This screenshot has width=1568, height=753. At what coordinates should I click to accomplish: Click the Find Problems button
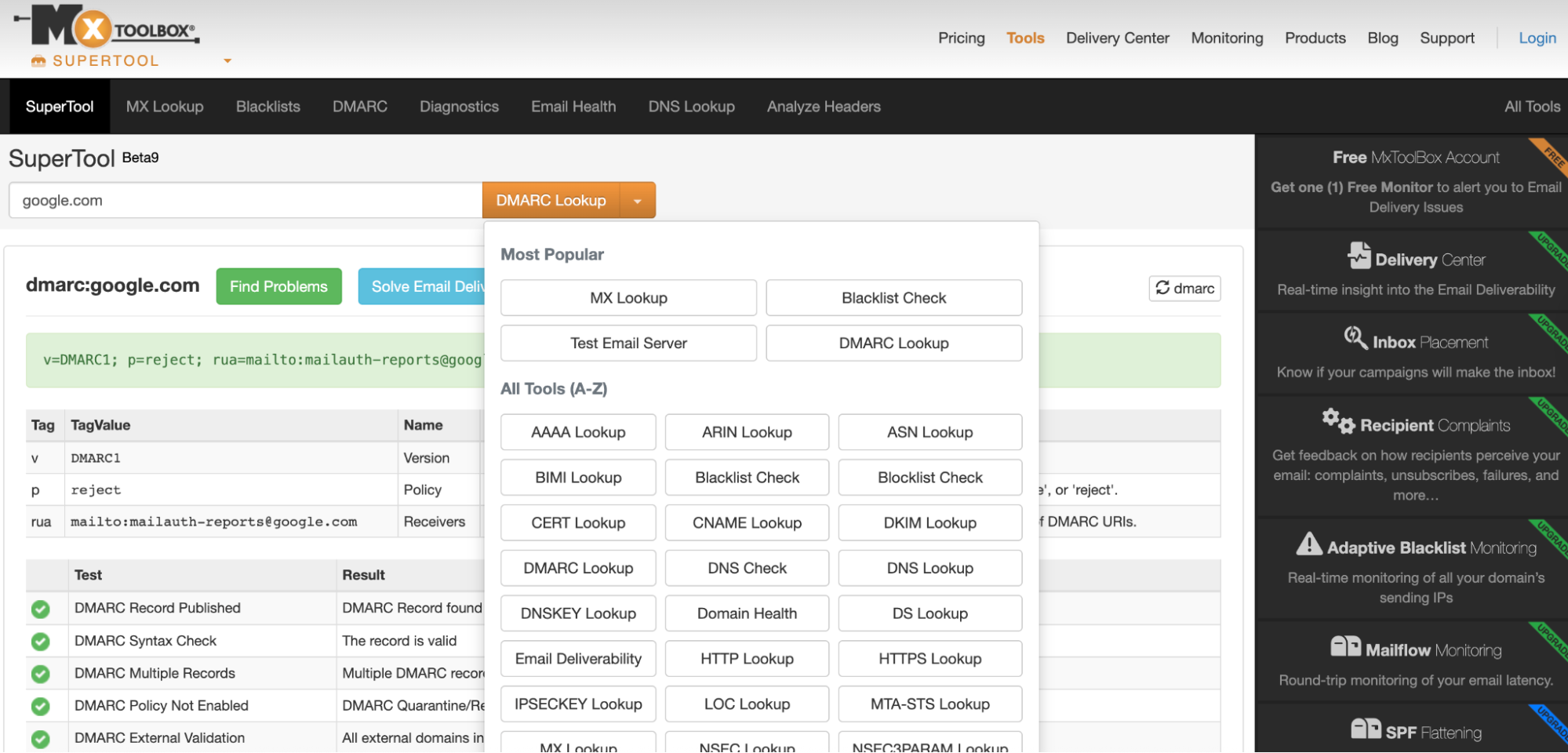tap(278, 286)
